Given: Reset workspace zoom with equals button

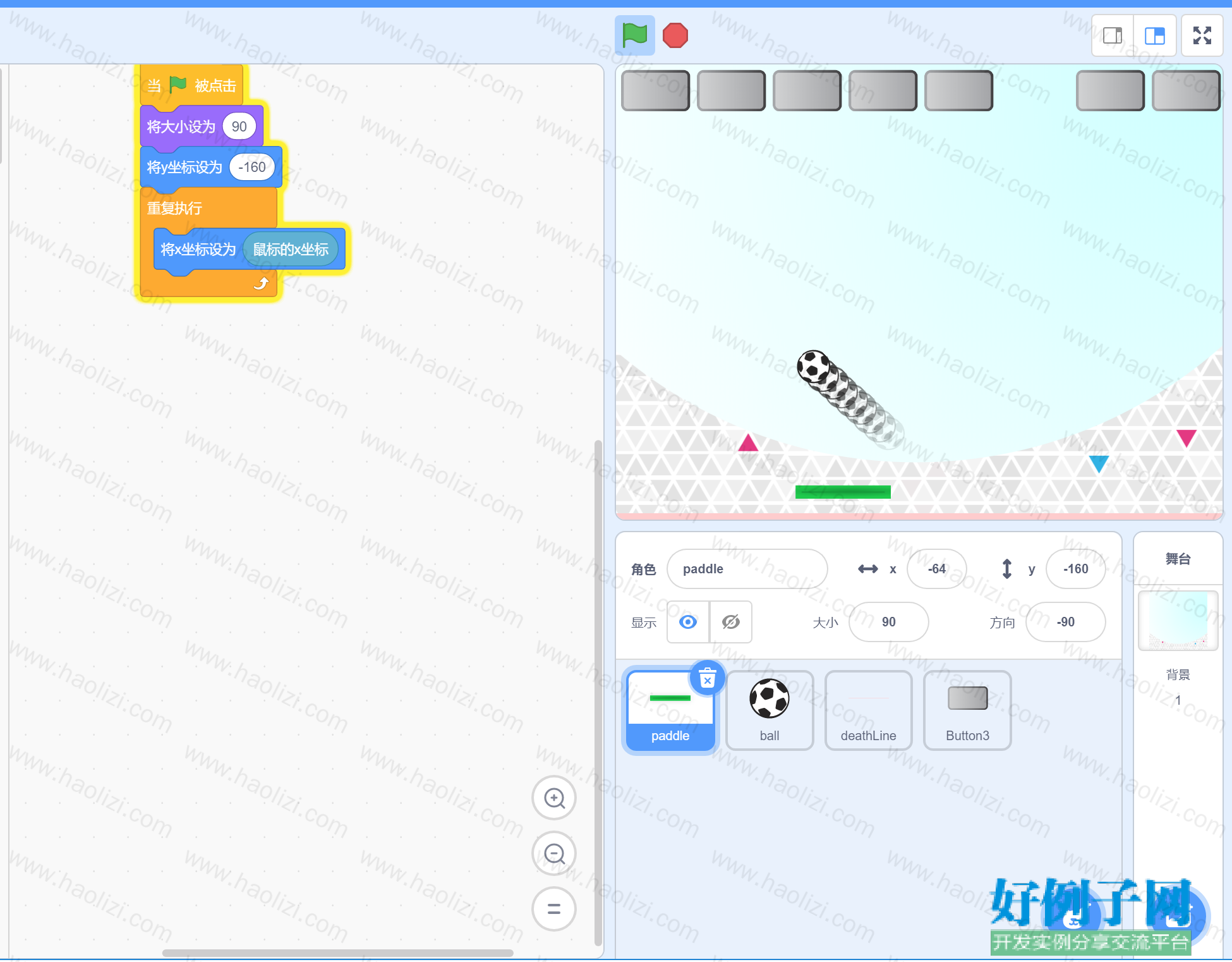Looking at the screenshot, I should (x=554, y=909).
